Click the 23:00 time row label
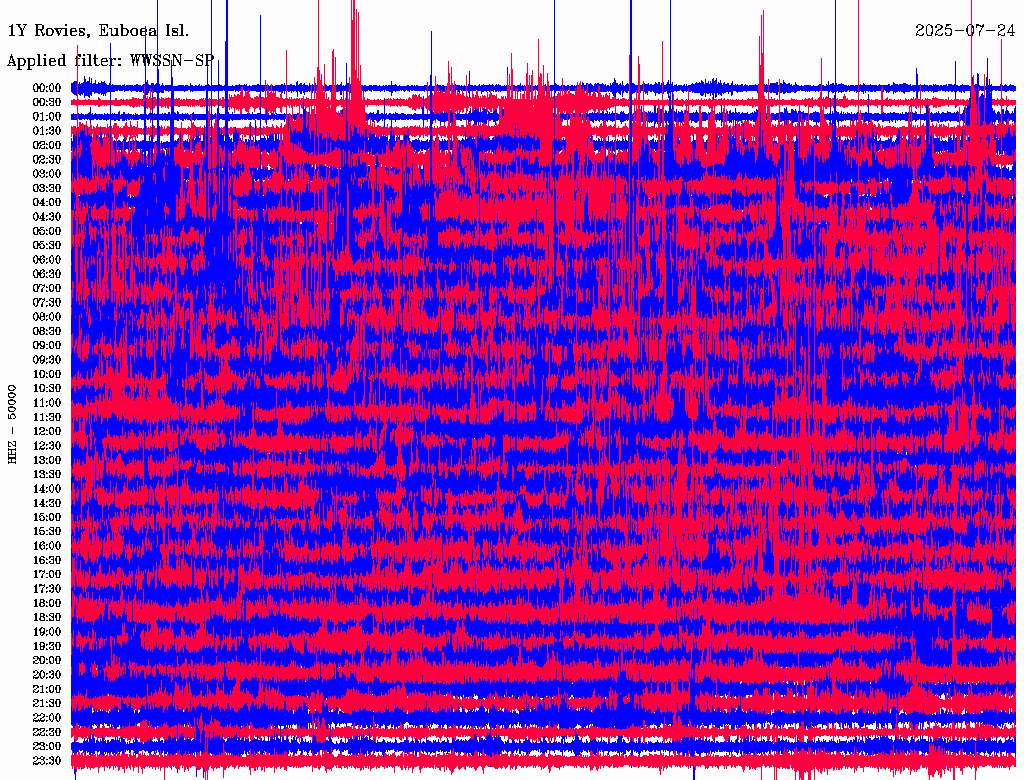The width and height of the screenshot is (1024, 780). point(47,746)
